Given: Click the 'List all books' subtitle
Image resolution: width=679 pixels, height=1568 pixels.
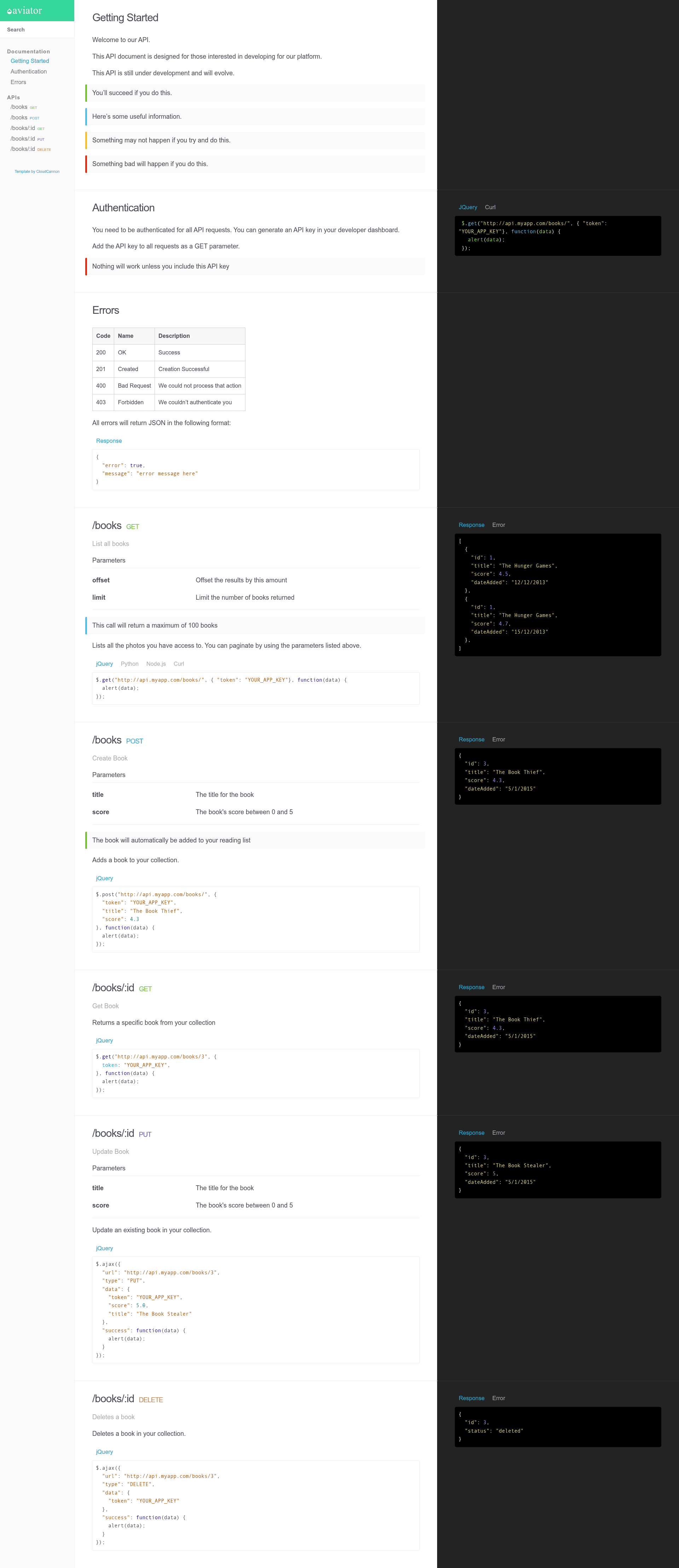Looking at the screenshot, I should [x=111, y=544].
